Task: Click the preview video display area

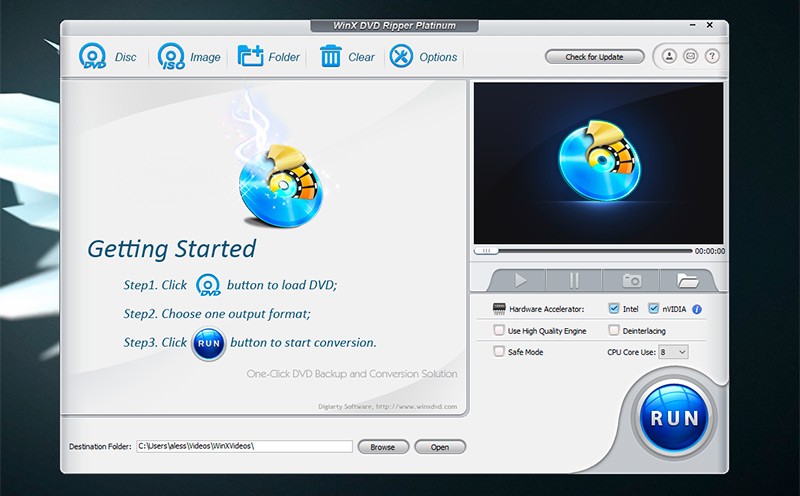Action: coord(598,163)
